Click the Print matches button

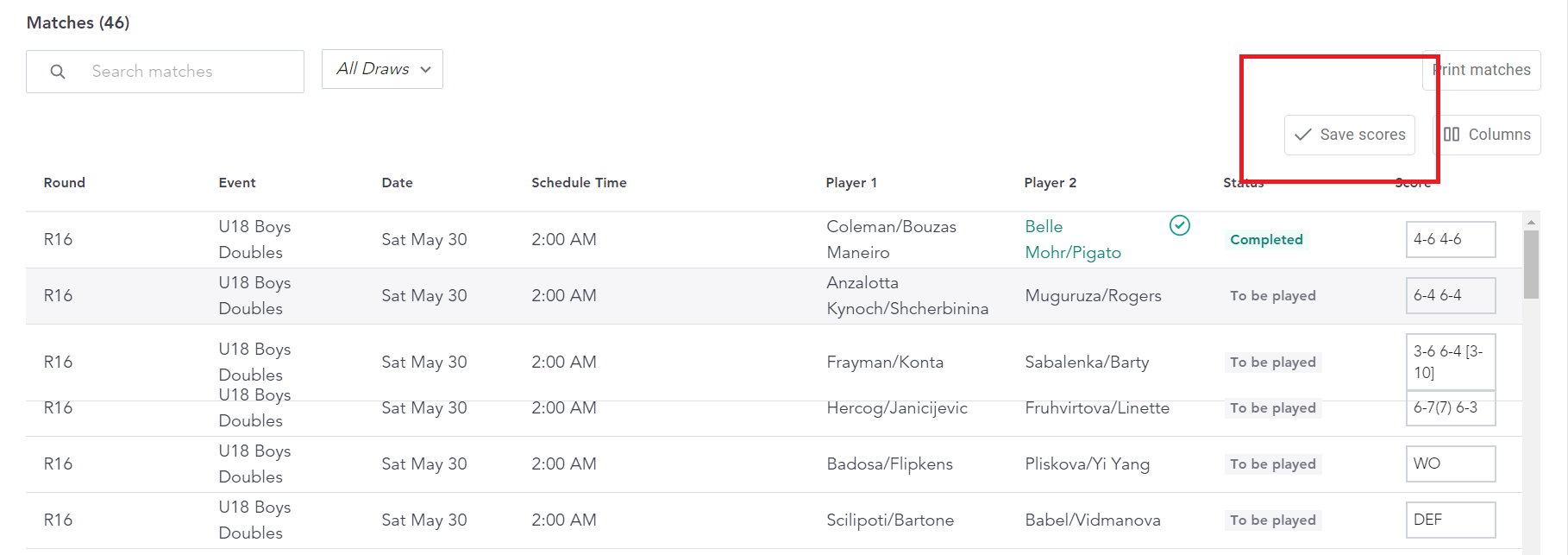coord(1481,70)
